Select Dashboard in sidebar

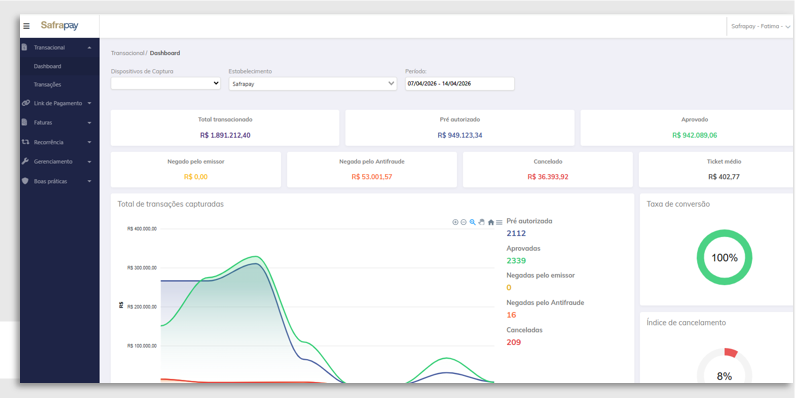coord(48,66)
